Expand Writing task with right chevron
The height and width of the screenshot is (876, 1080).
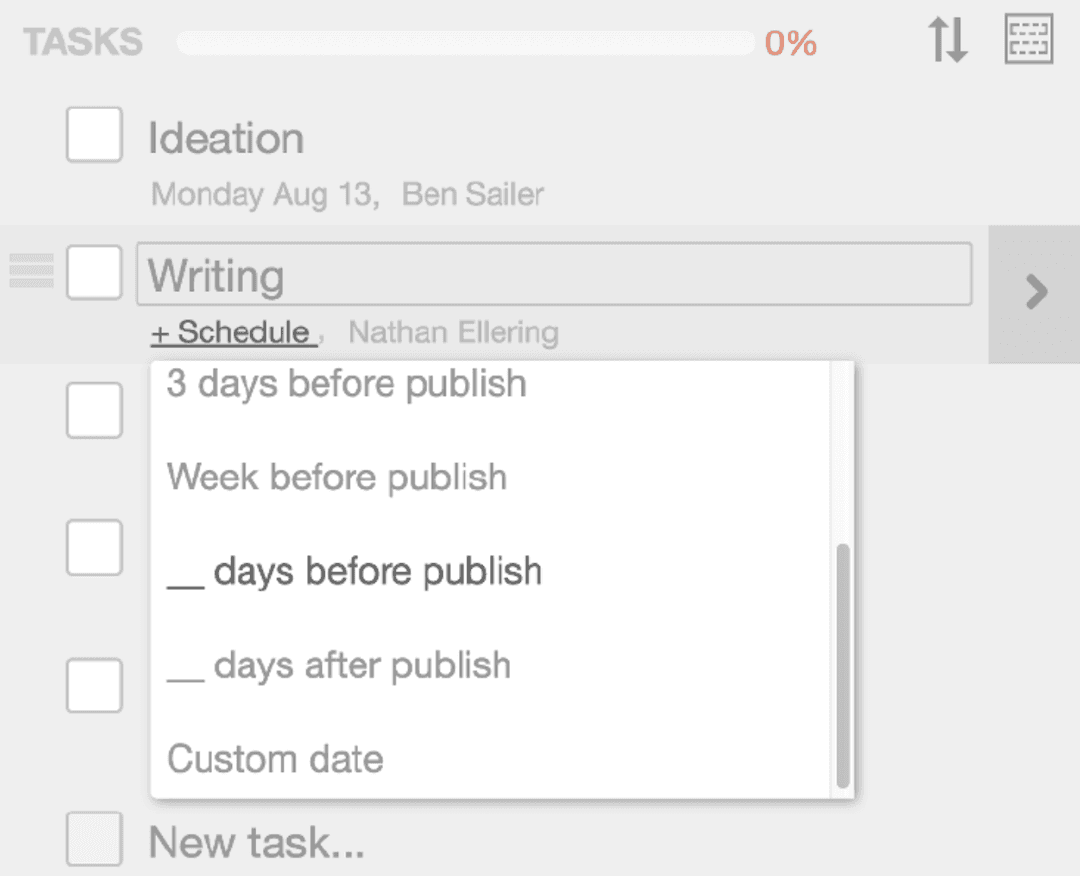(1036, 293)
